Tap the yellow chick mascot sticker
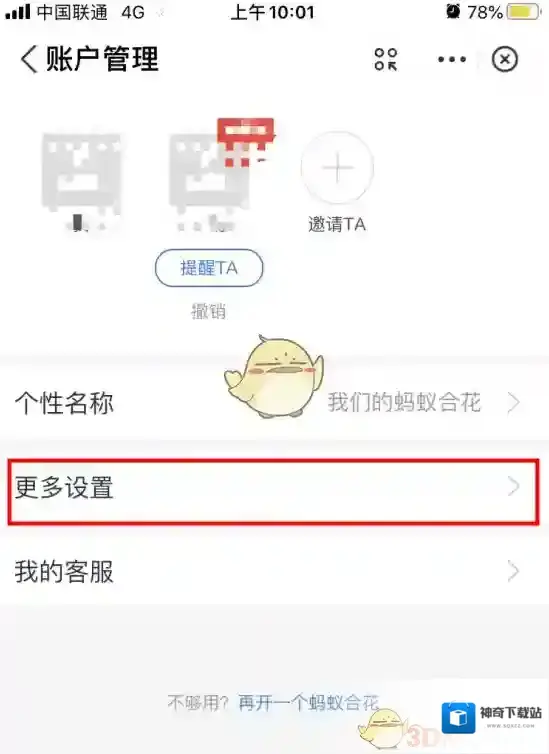The height and width of the screenshot is (754, 549). pyautogui.click(x=274, y=376)
